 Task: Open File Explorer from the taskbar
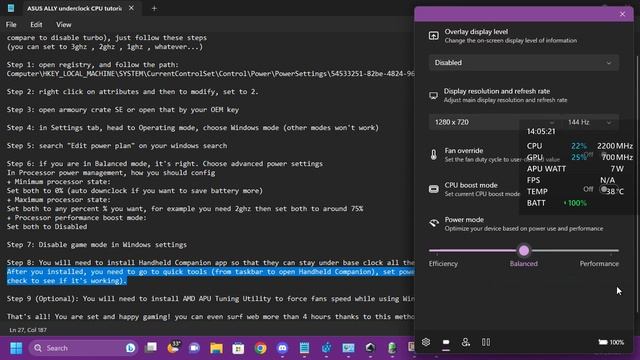coord(216,348)
